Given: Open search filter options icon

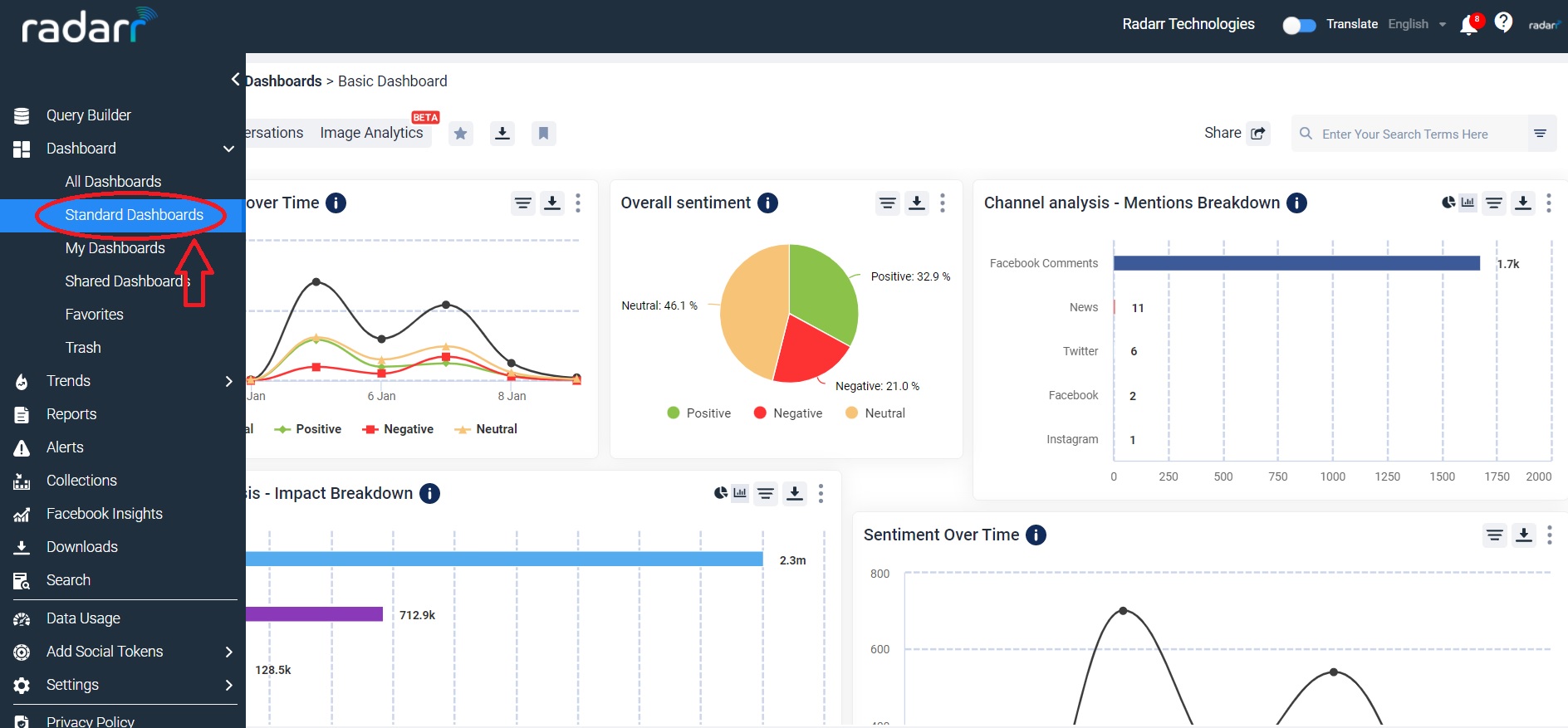Looking at the screenshot, I should click(x=1540, y=133).
